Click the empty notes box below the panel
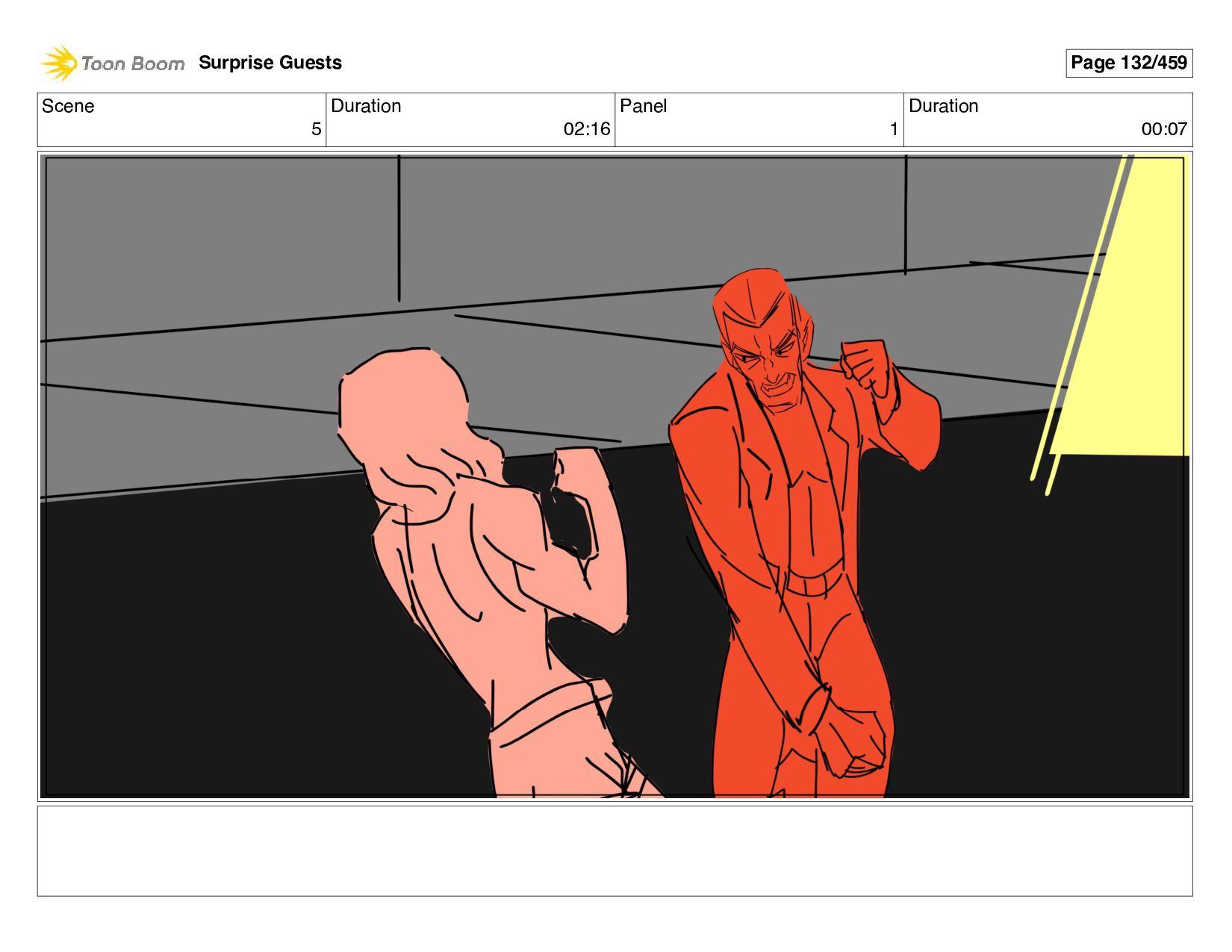The height and width of the screenshot is (952, 1232). pyautogui.click(x=615, y=850)
